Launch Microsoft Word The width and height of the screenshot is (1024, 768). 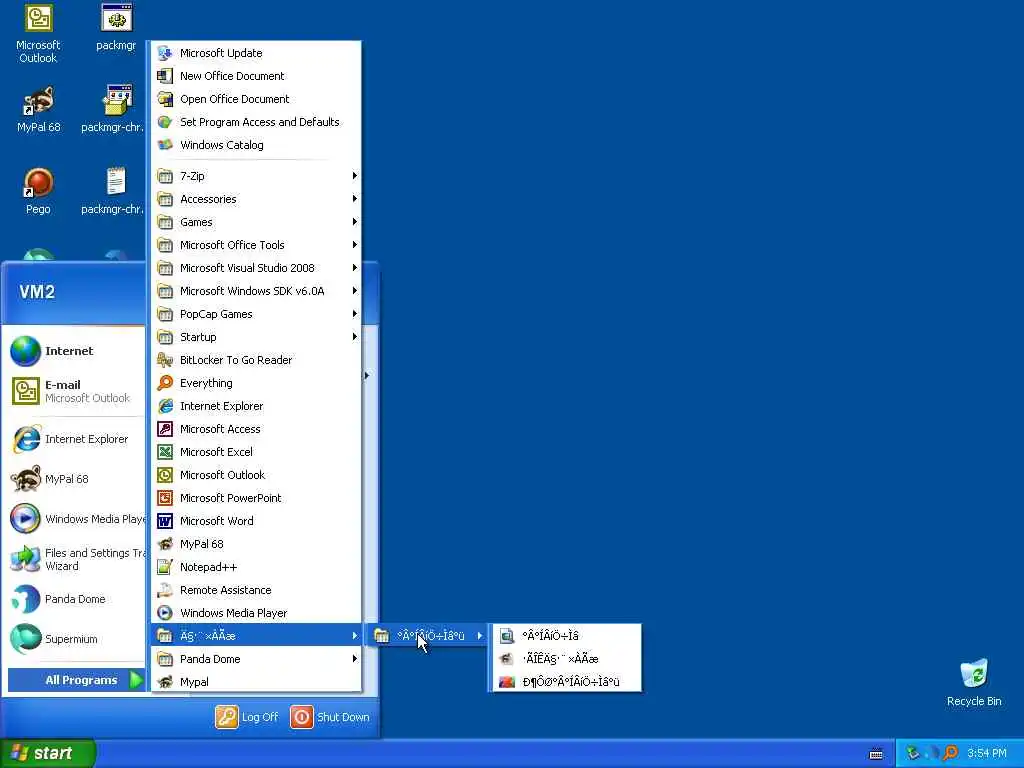(256, 520)
